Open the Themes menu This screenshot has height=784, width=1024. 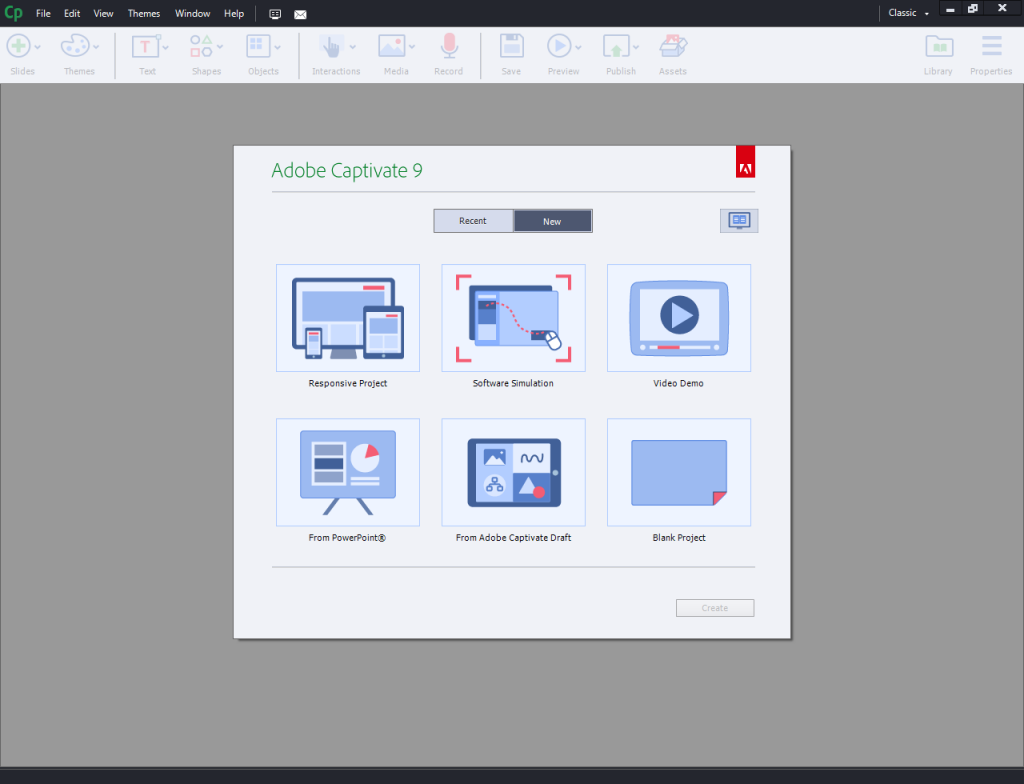click(x=143, y=13)
